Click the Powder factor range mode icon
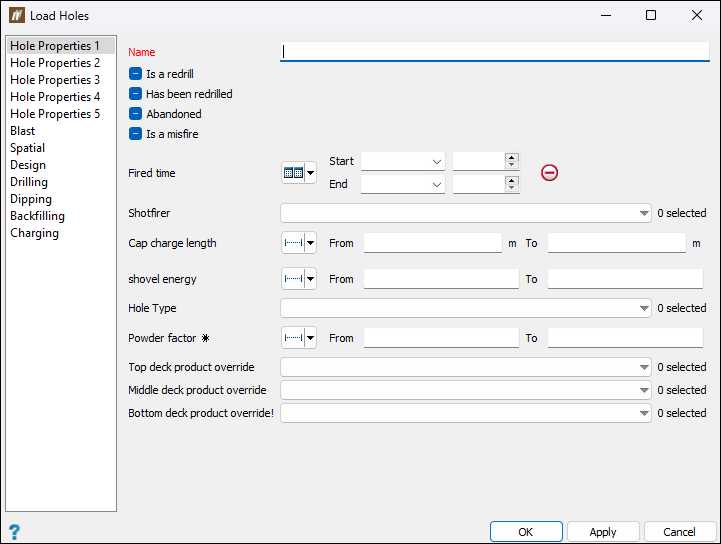721x544 pixels. pos(298,338)
